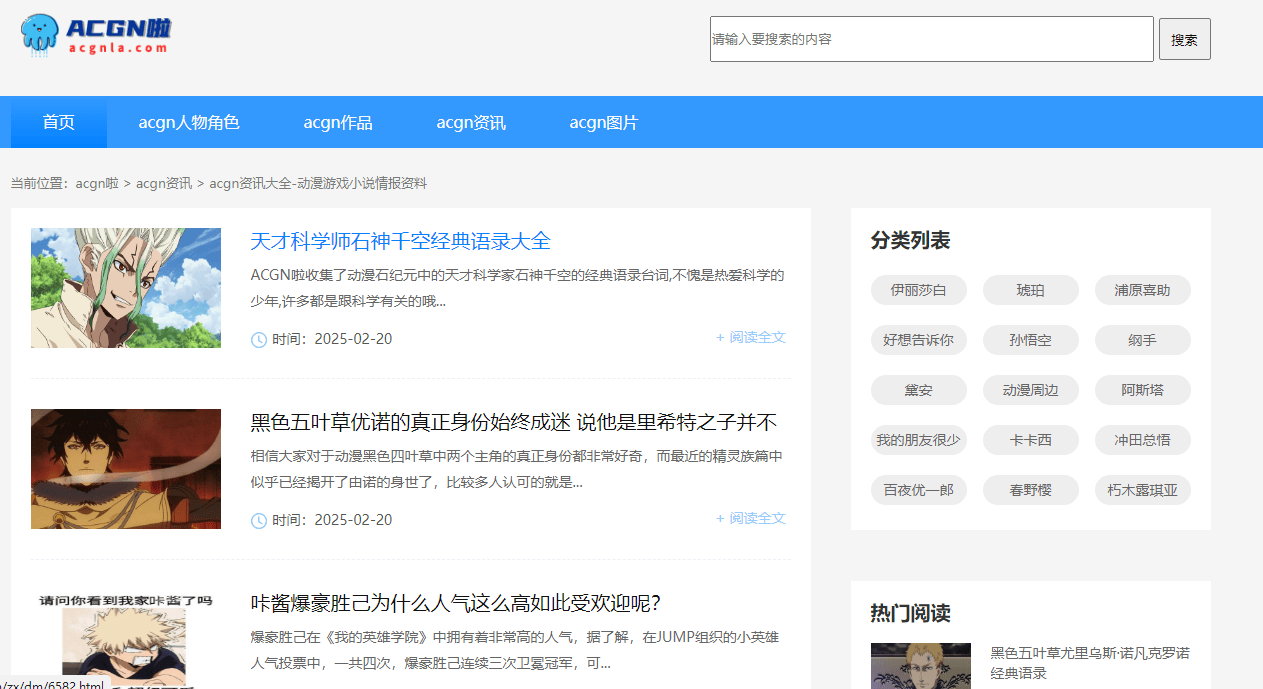Select the 纲手 category tag
Image resolution: width=1263 pixels, height=689 pixels.
1143,340
